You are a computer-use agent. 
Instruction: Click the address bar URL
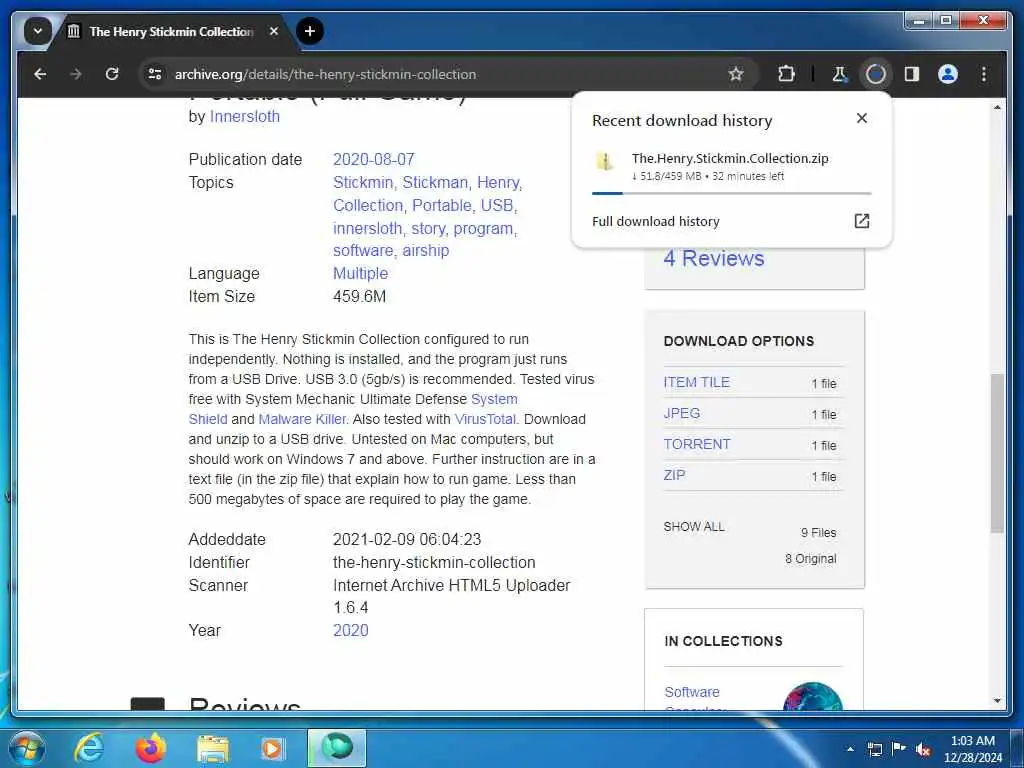pyautogui.click(x=325, y=74)
